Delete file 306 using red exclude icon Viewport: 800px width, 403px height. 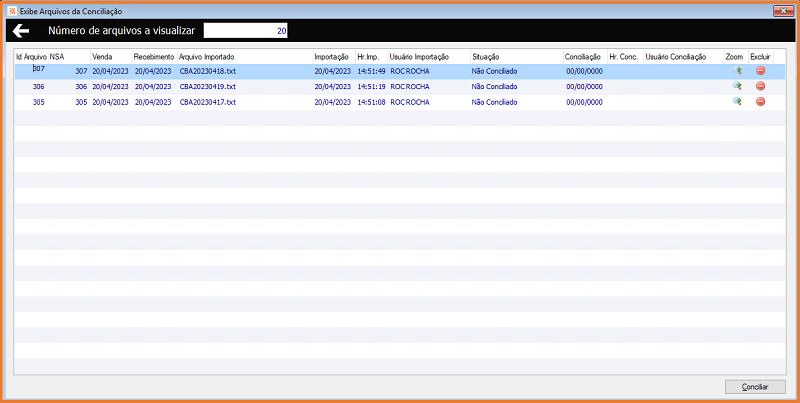tap(760, 86)
